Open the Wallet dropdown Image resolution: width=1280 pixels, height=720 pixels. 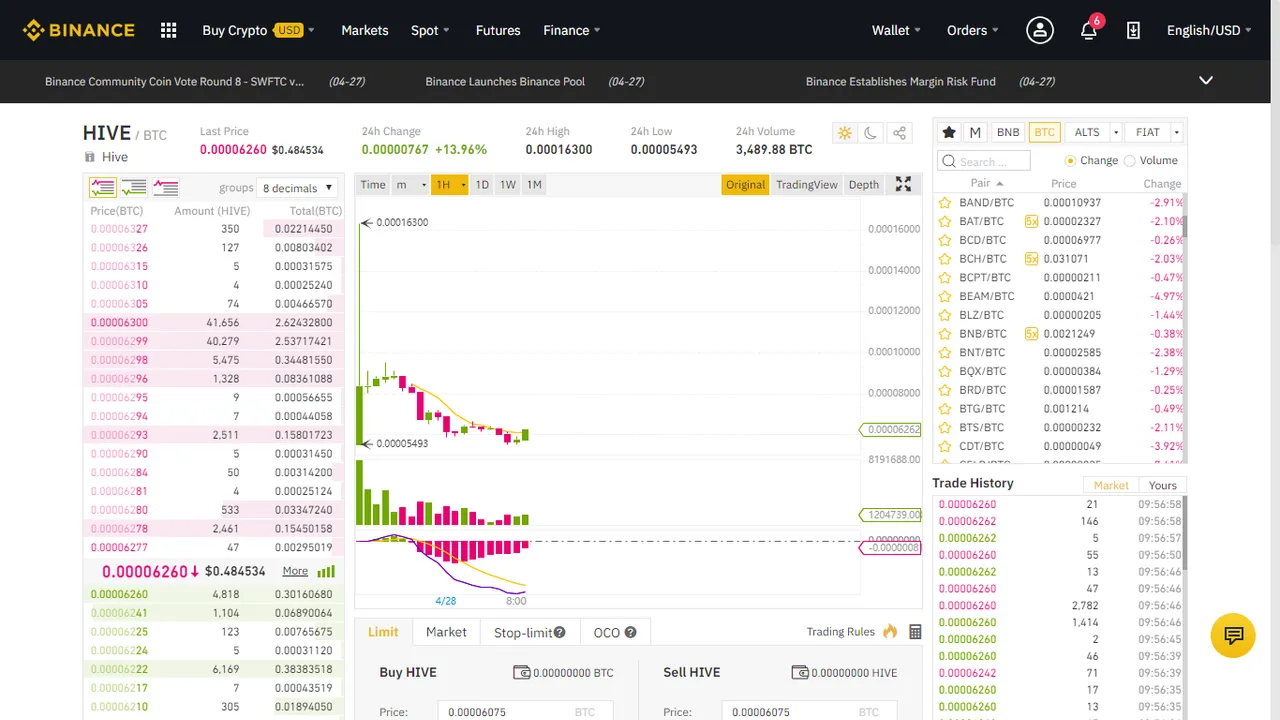896,30
